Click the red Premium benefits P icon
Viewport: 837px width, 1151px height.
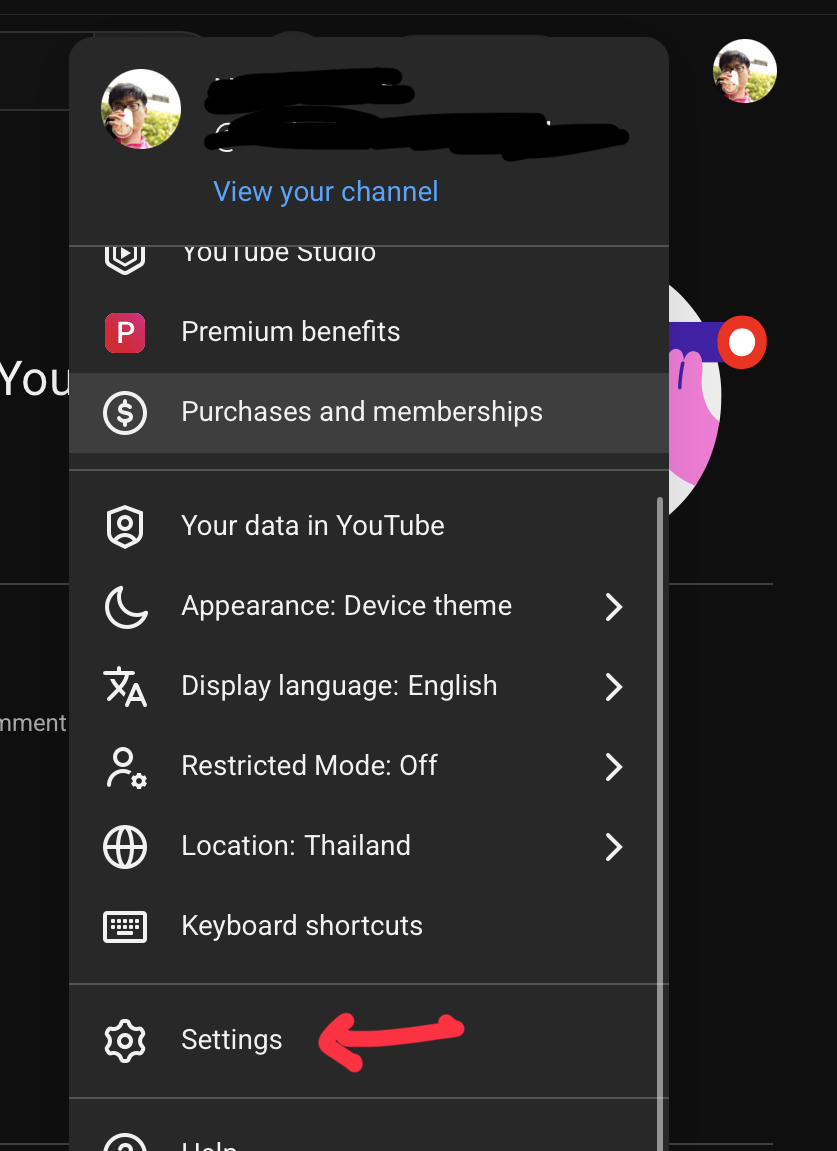(125, 332)
